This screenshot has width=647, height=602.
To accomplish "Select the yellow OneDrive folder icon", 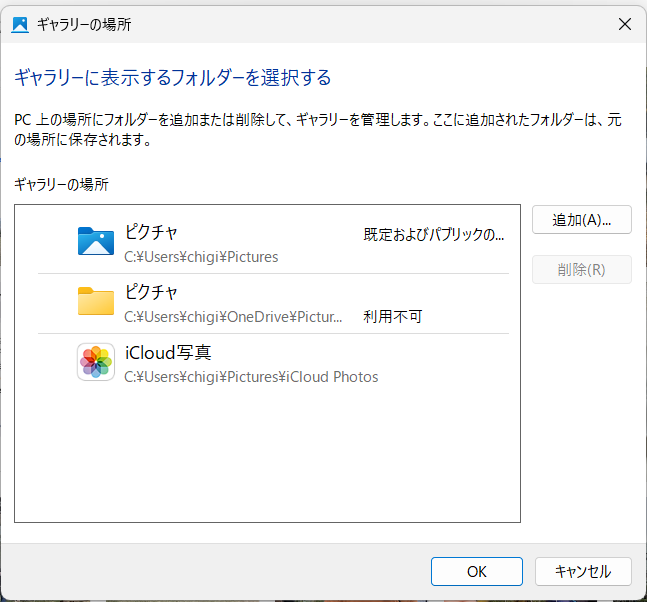I will point(96,301).
